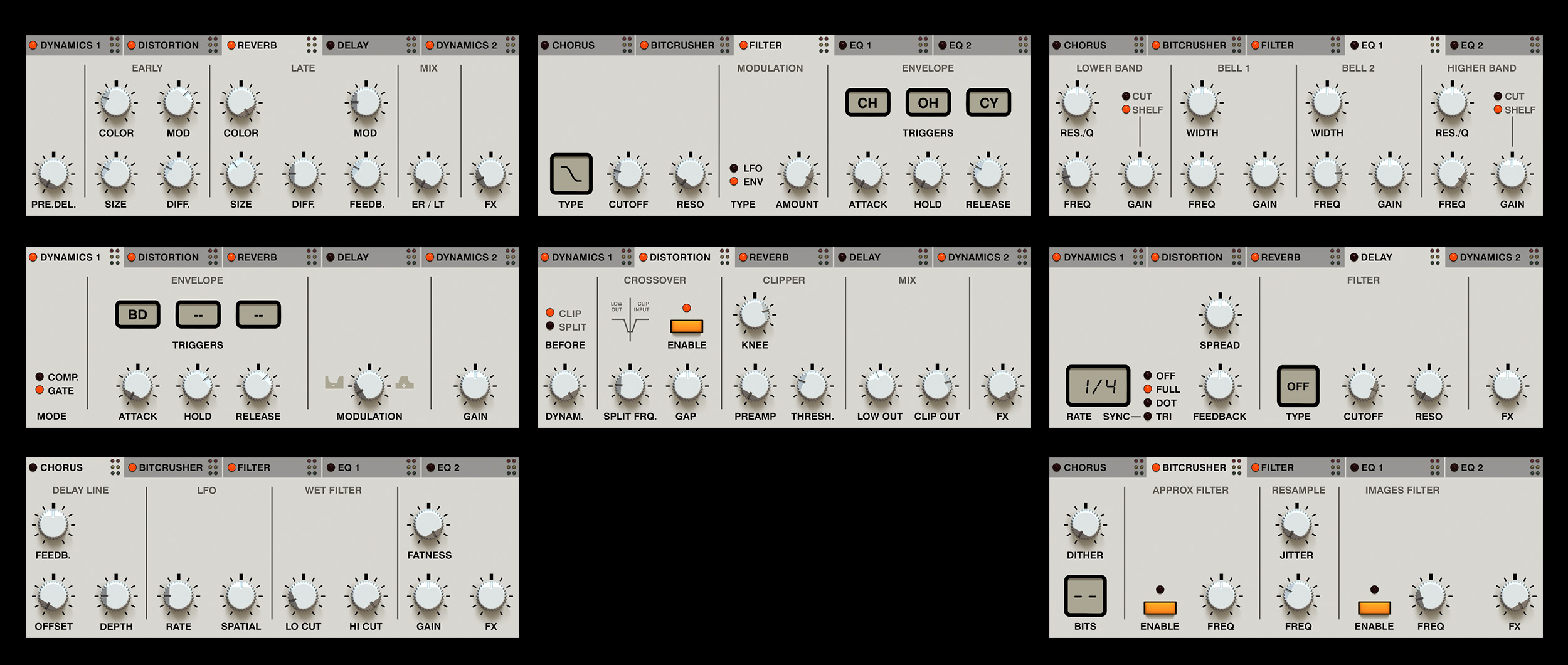Click the OFF filter TYPE box in Delay panel
The height and width of the screenshot is (665, 1568).
click(1298, 386)
